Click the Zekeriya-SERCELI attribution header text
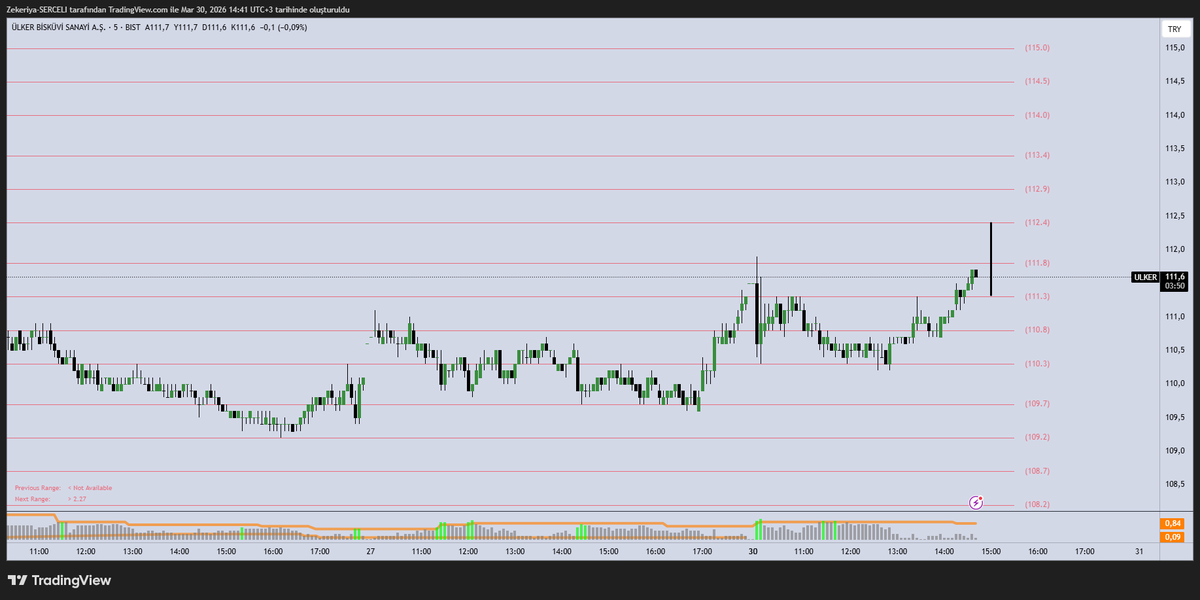This screenshot has height=600, width=1200. pyautogui.click(x=177, y=8)
